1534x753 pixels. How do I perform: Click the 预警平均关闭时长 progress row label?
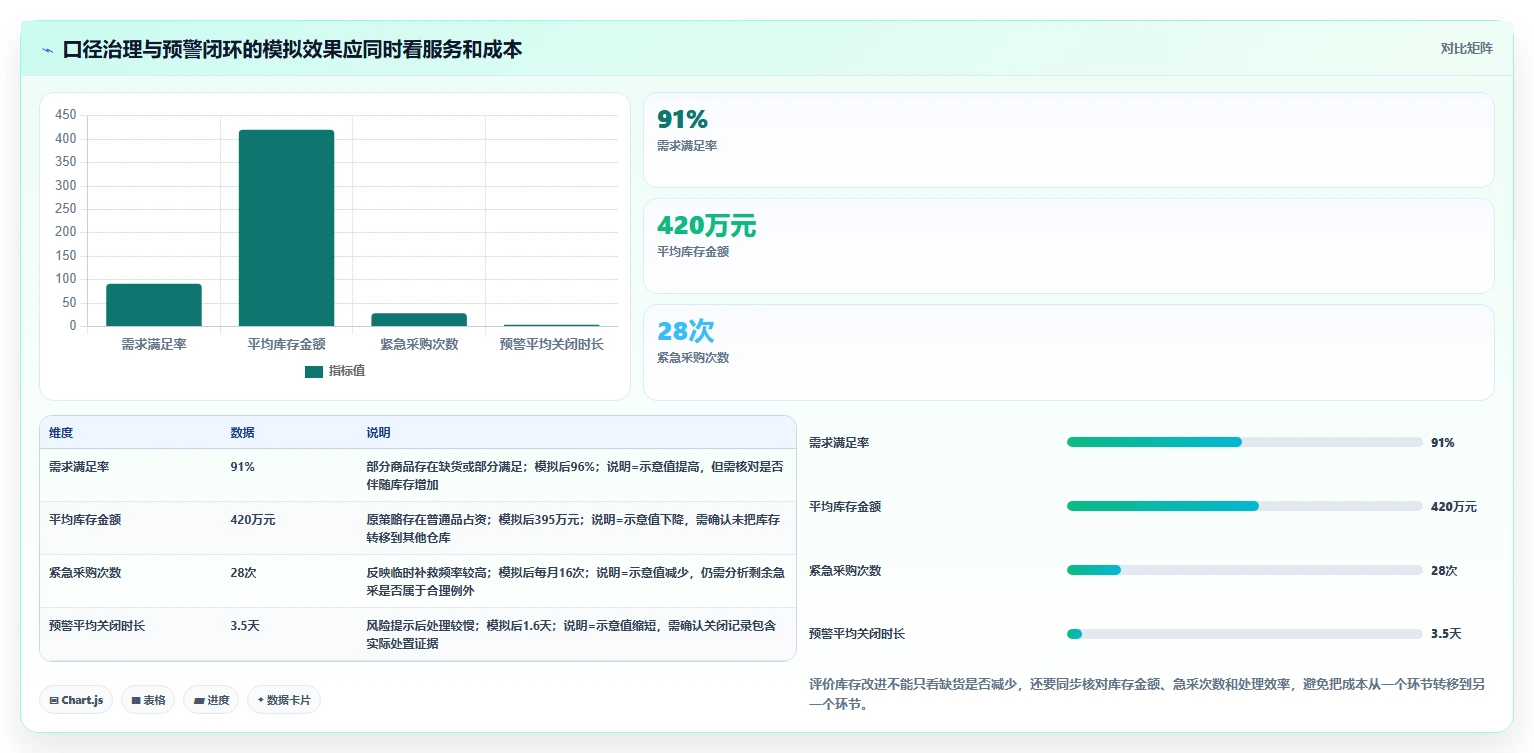pyautogui.click(x=857, y=634)
